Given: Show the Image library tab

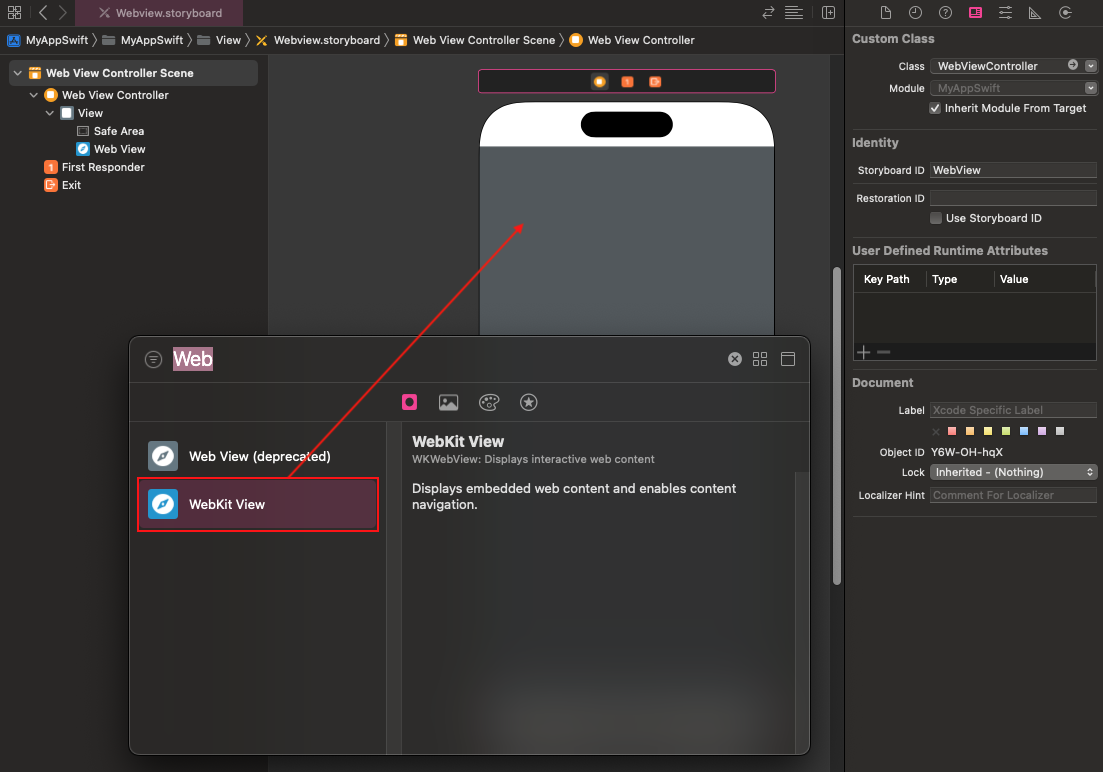Looking at the screenshot, I should [448, 402].
